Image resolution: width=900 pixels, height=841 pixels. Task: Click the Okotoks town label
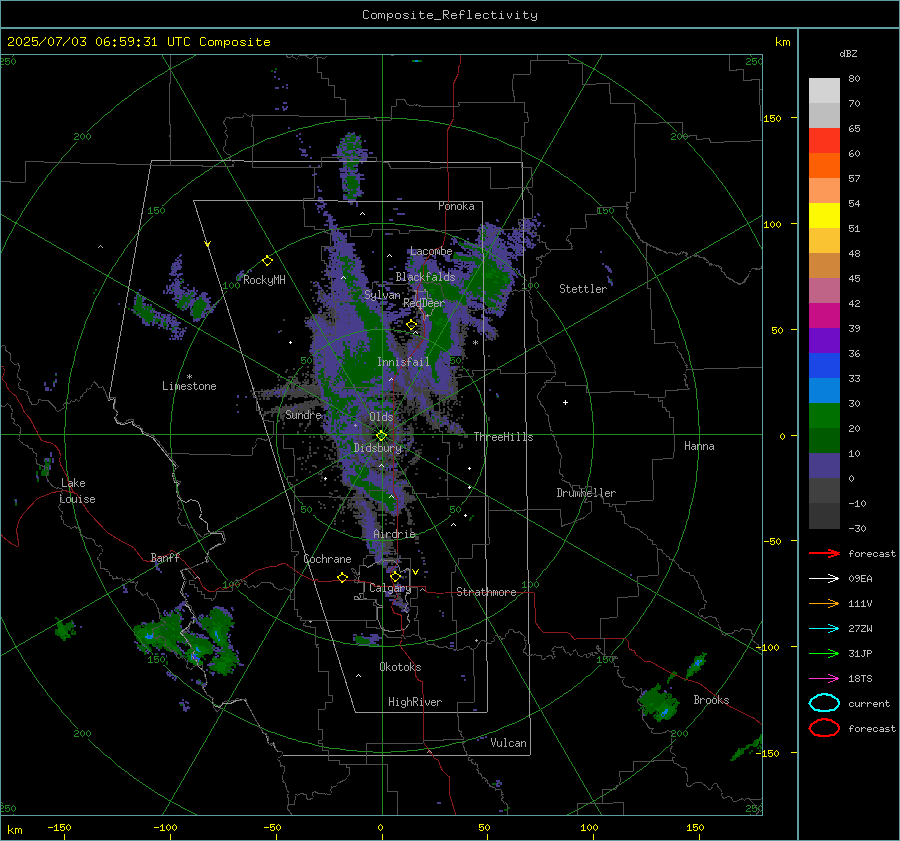400,667
